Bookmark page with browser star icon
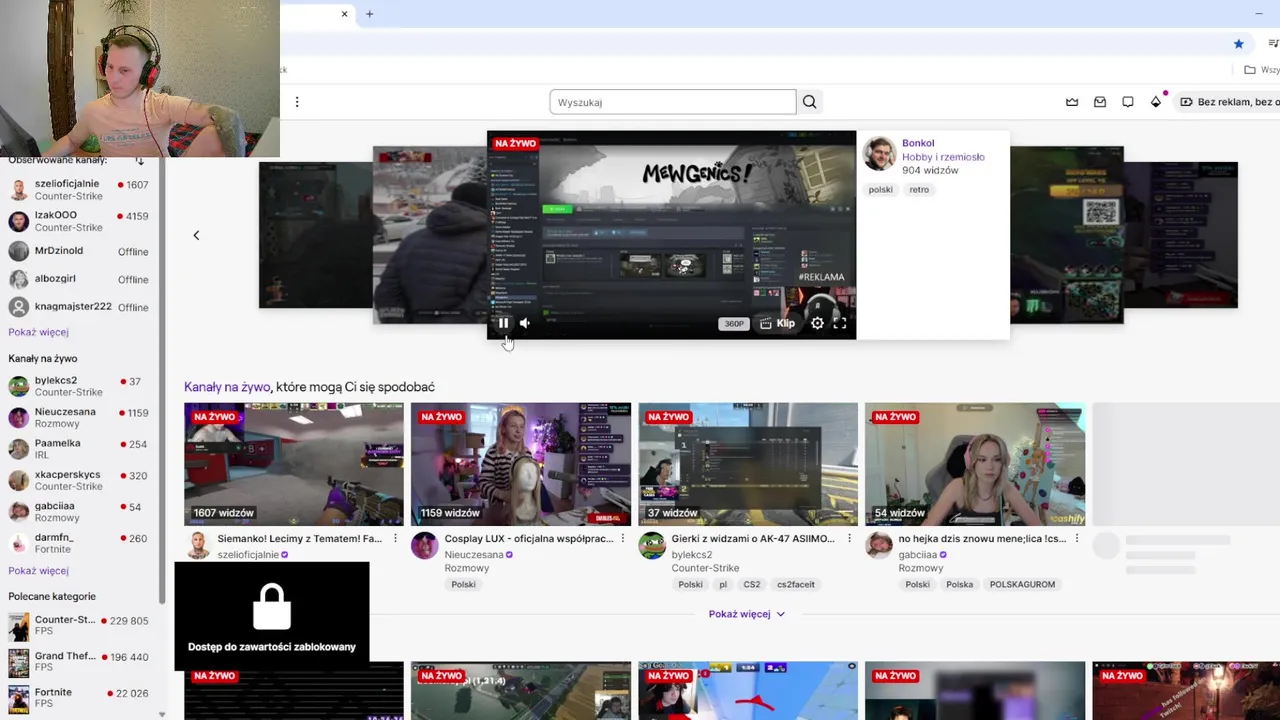This screenshot has width=1280, height=720. point(1238,43)
